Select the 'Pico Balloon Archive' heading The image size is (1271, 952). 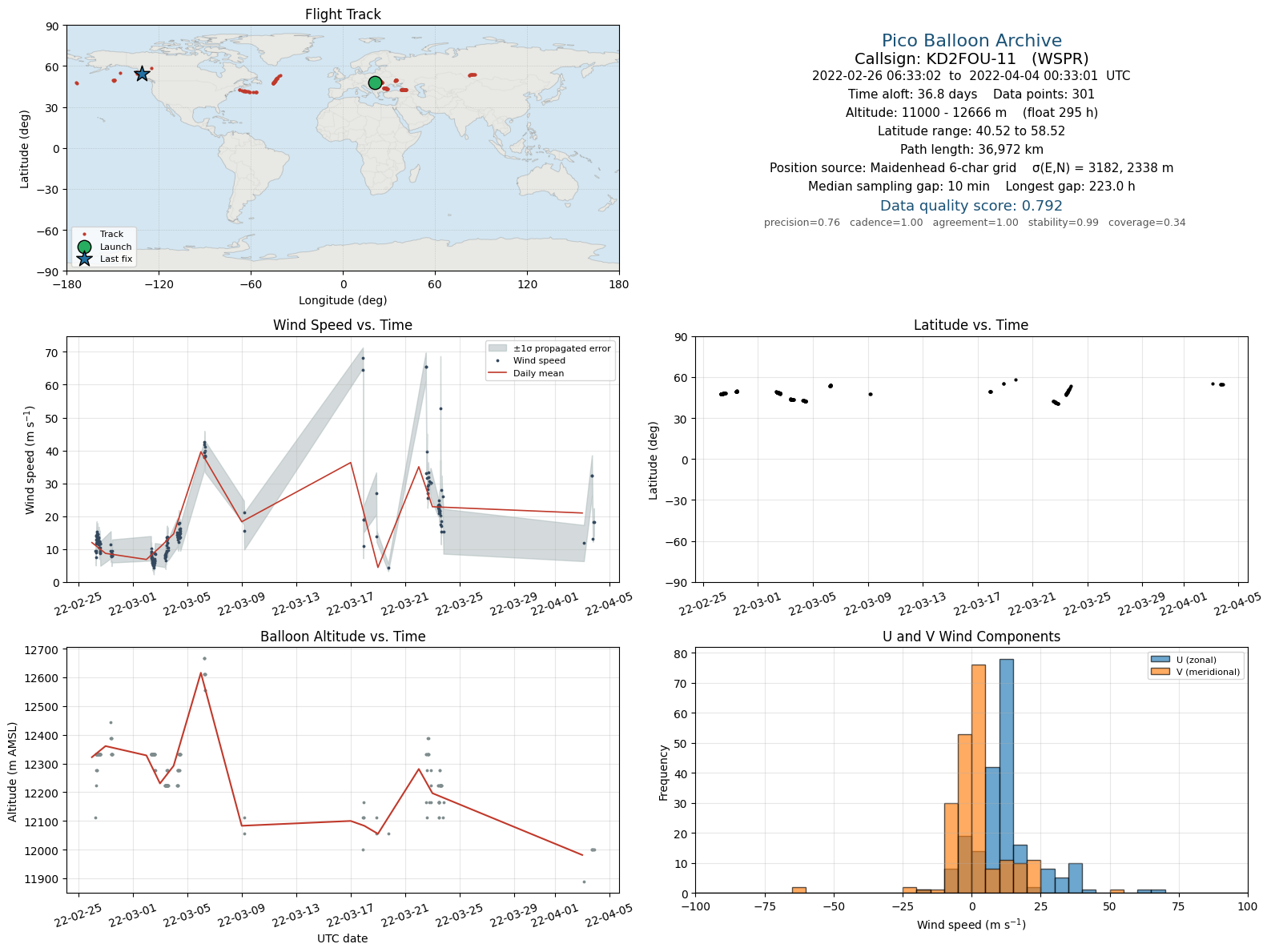pyautogui.click(x=971, y=41)
